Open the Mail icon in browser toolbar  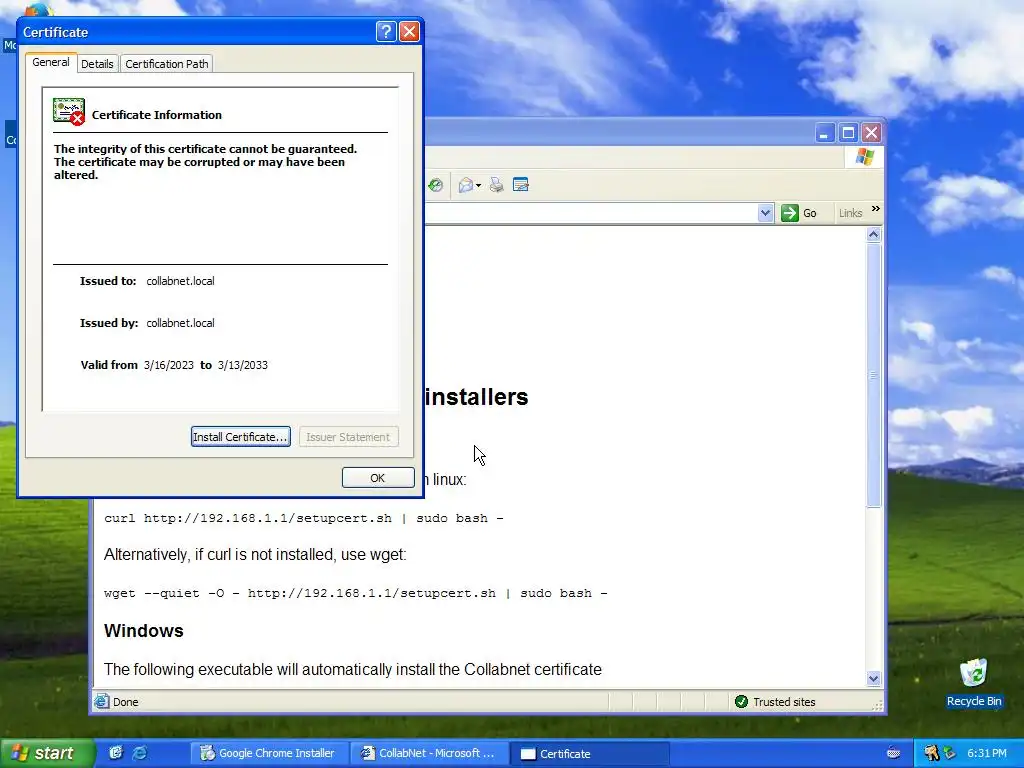466,185
